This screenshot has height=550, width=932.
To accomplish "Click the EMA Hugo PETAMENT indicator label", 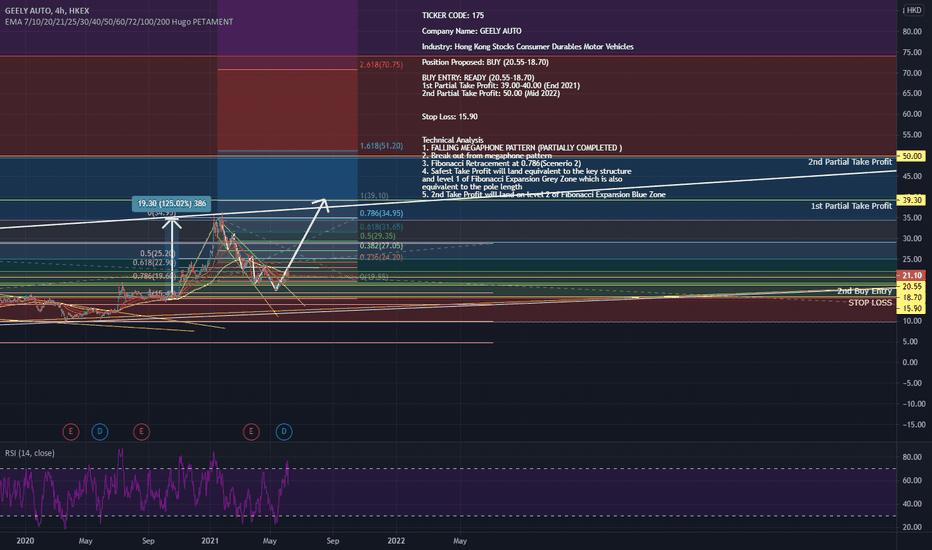I will point(119,22).
